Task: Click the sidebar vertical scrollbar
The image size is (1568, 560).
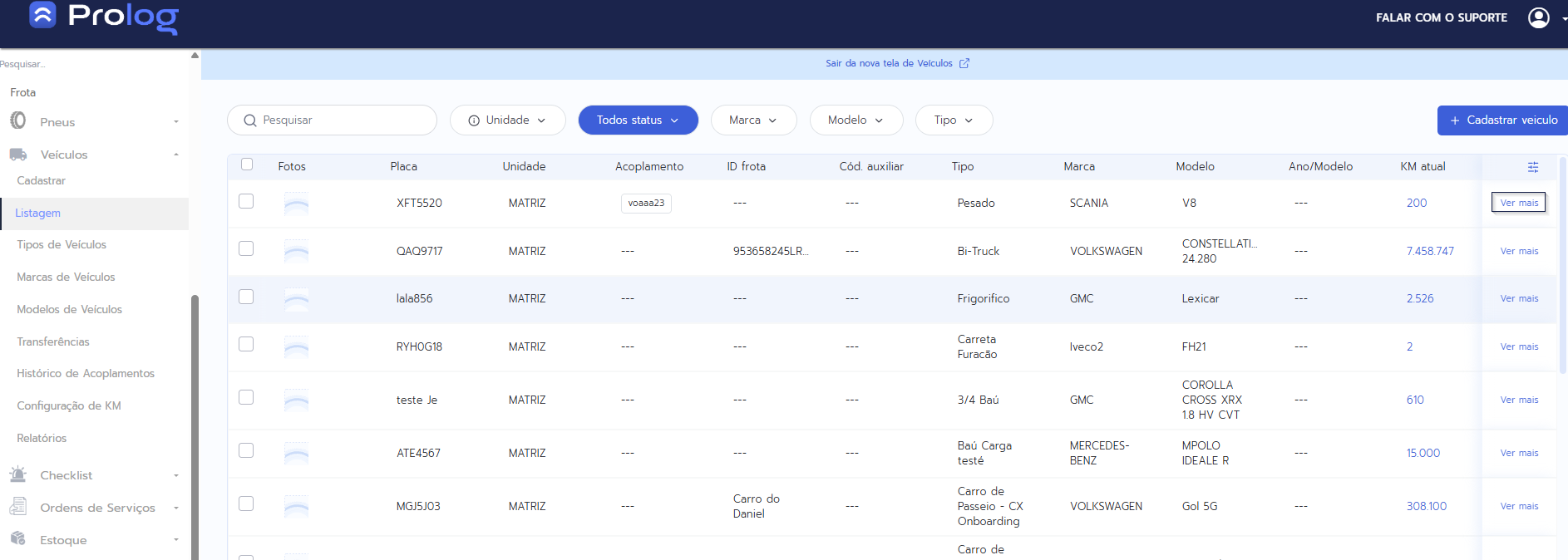Action: 195,415
